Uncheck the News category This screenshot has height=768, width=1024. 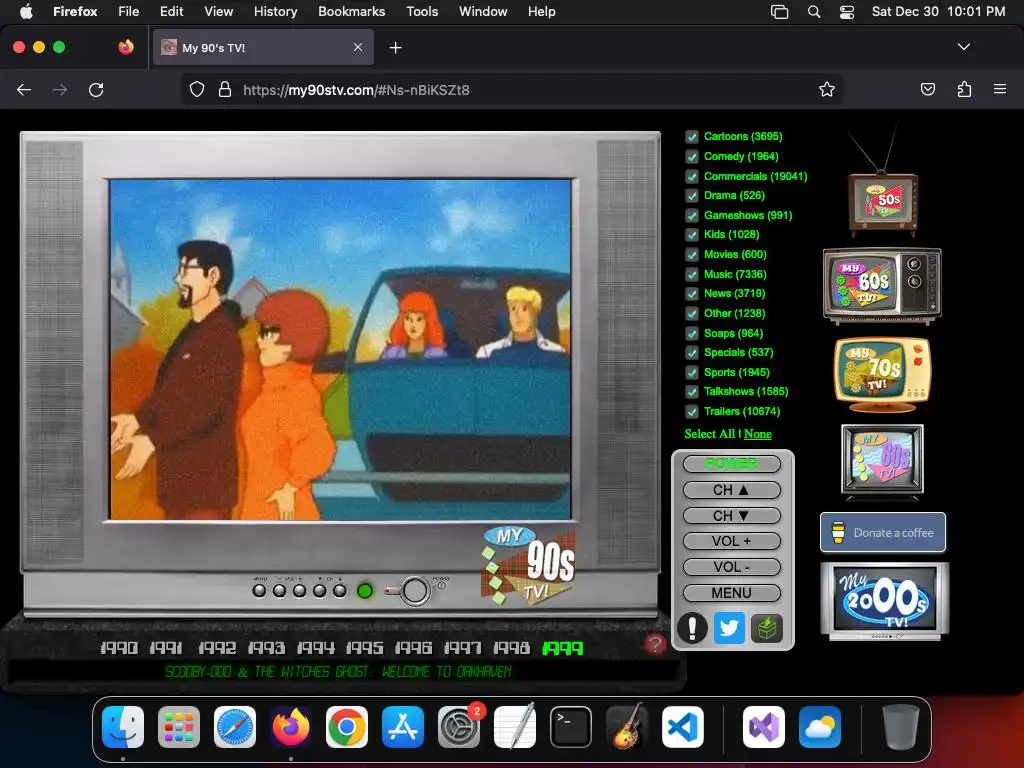pos(692,294)
